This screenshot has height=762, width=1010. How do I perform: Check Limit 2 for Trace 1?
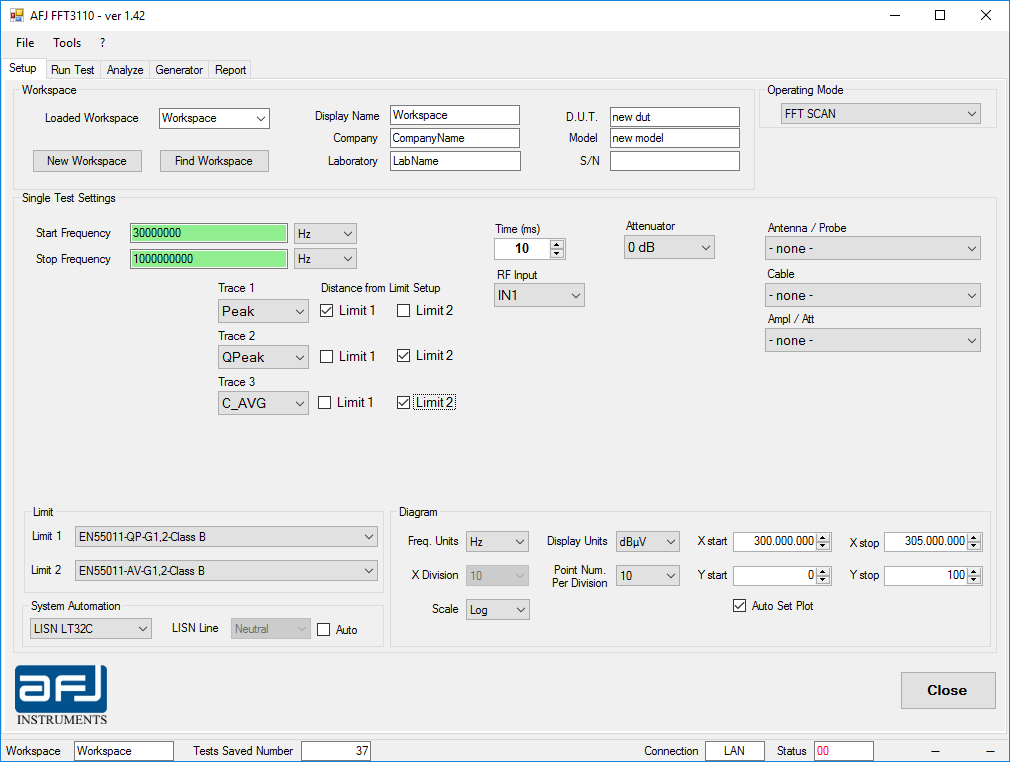pyautogui.click(x=403, y=310)
